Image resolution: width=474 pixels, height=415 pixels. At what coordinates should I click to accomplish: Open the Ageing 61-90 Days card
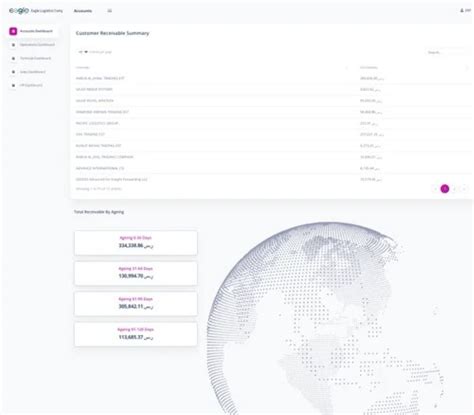(136, 304)
